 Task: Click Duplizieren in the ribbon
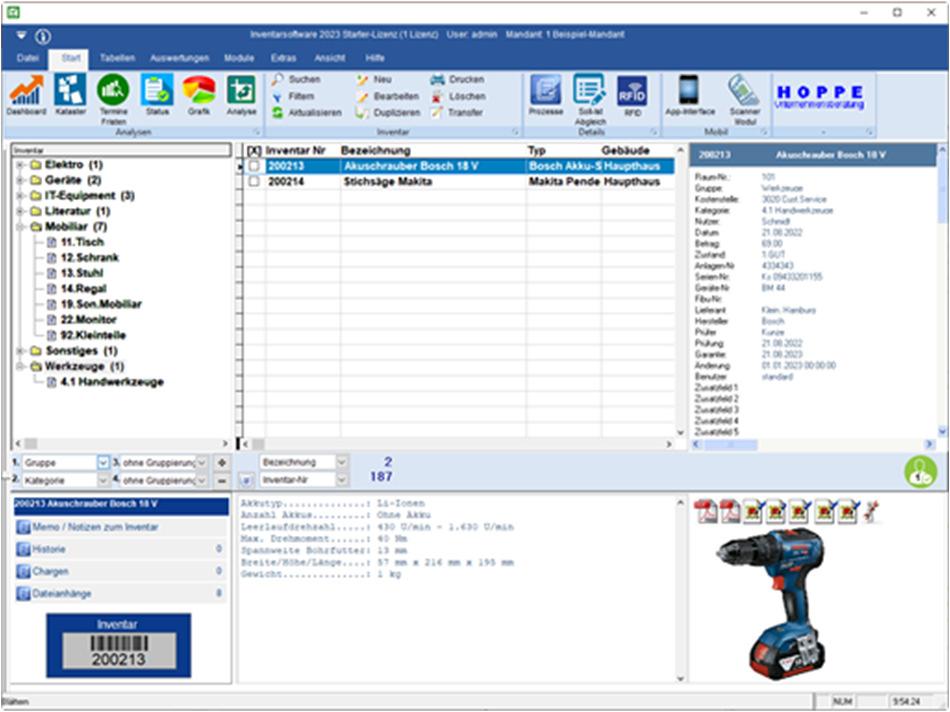click(x=388, y=113)
